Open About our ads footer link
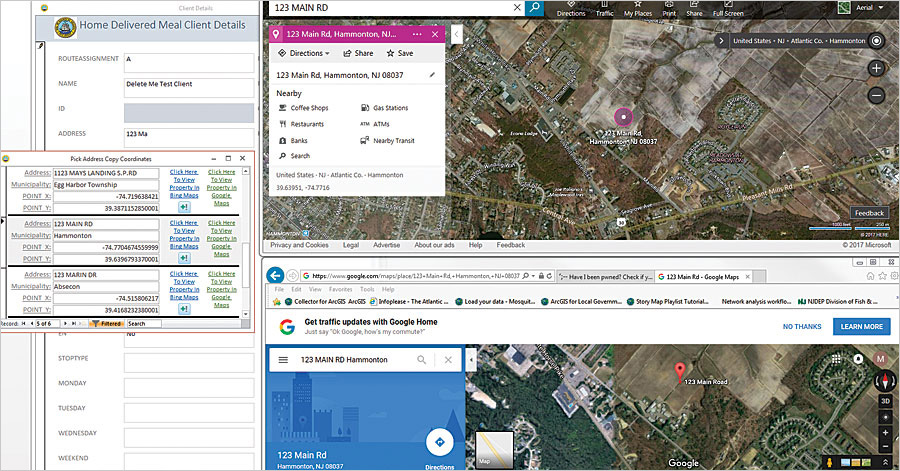Viewport: 900px width, 471px height. (x=435, y=245)
